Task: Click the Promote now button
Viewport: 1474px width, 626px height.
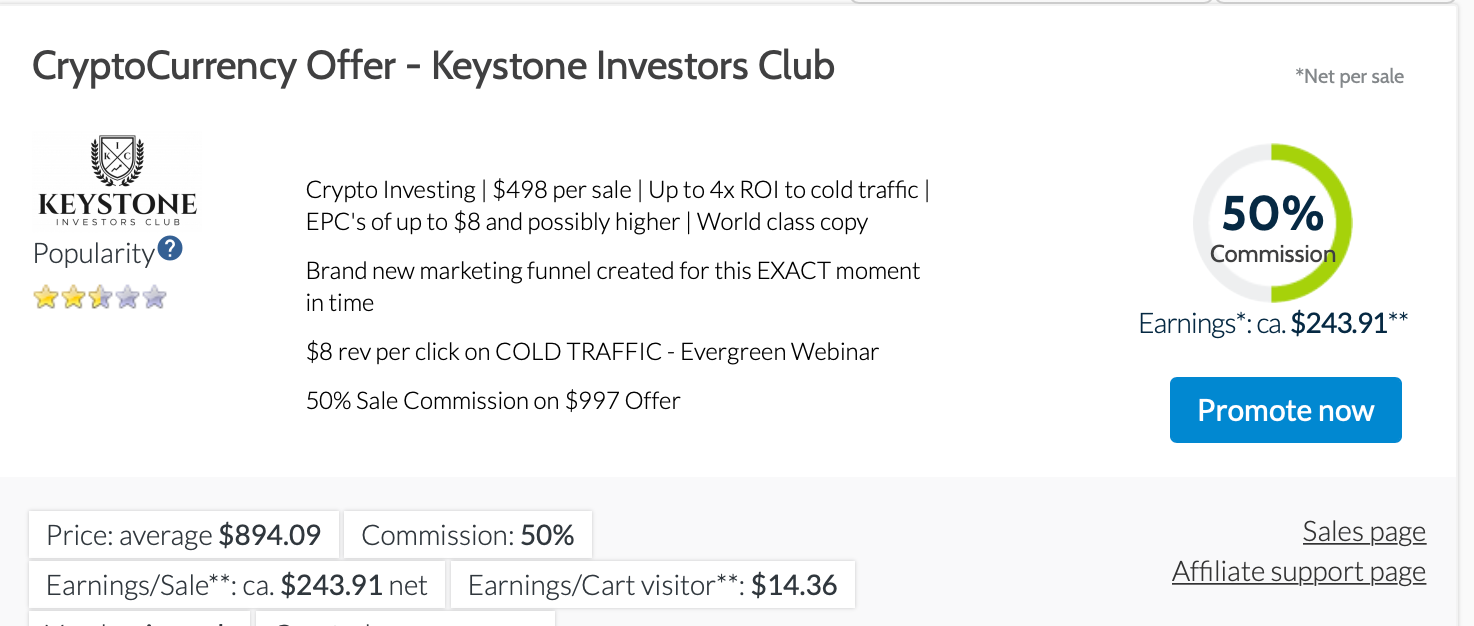Action: click(x=1285, y=410)
